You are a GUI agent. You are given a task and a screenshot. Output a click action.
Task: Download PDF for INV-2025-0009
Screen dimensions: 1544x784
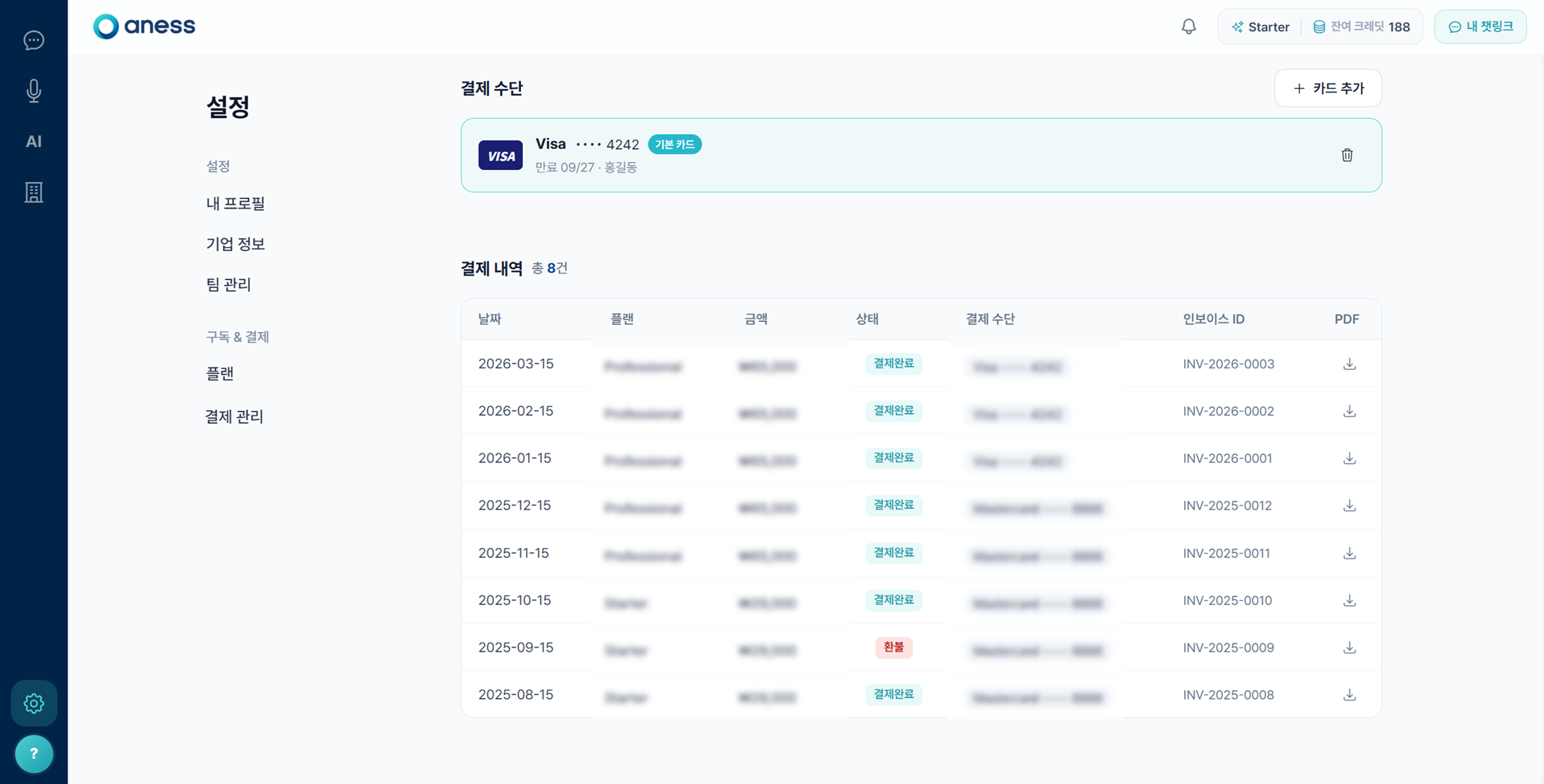click(1349, 648)
